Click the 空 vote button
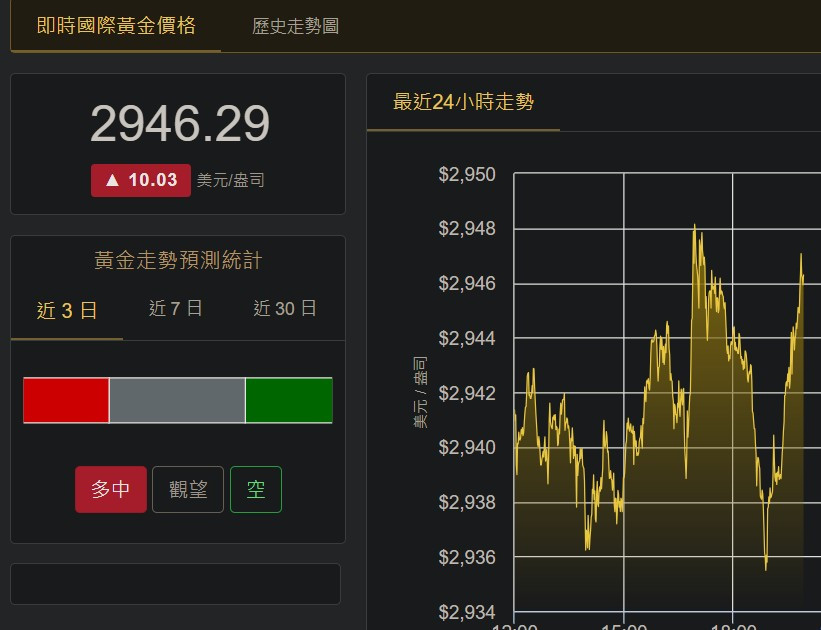Image resolution: width=821 pixels, height=630 pixels. (x=256, y=489)
